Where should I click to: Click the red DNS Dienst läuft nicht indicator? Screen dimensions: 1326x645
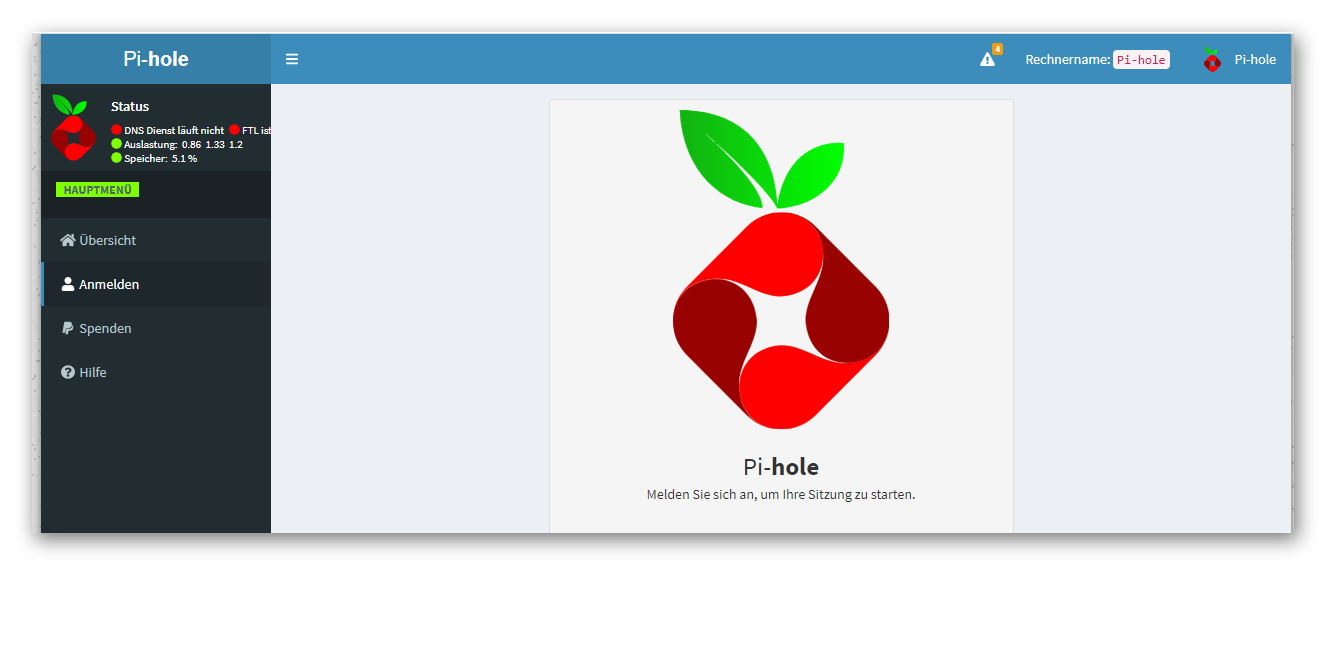pos(116,130)
